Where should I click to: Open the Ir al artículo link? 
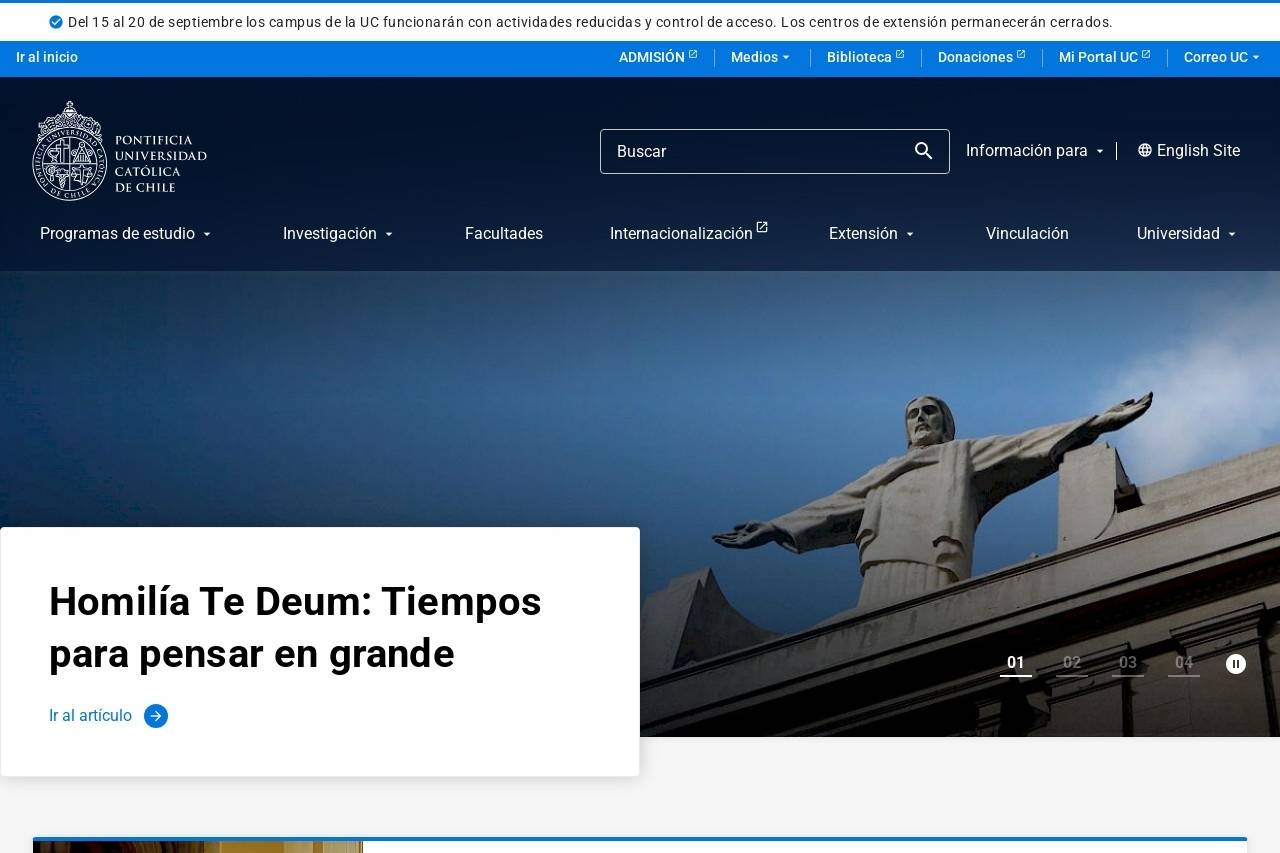(x=90, y=716)
